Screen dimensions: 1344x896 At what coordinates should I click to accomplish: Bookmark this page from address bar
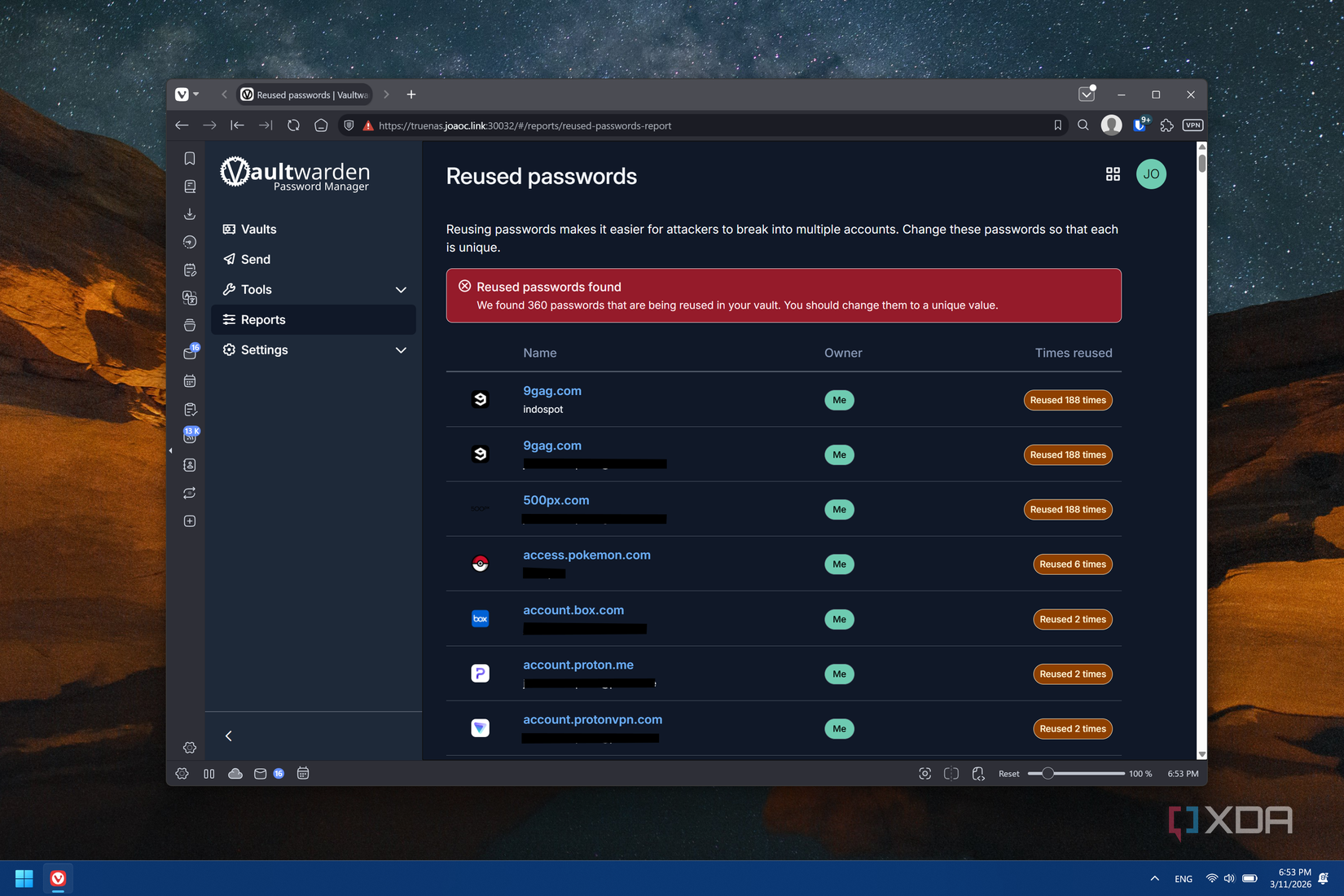tap(1057, 125)
